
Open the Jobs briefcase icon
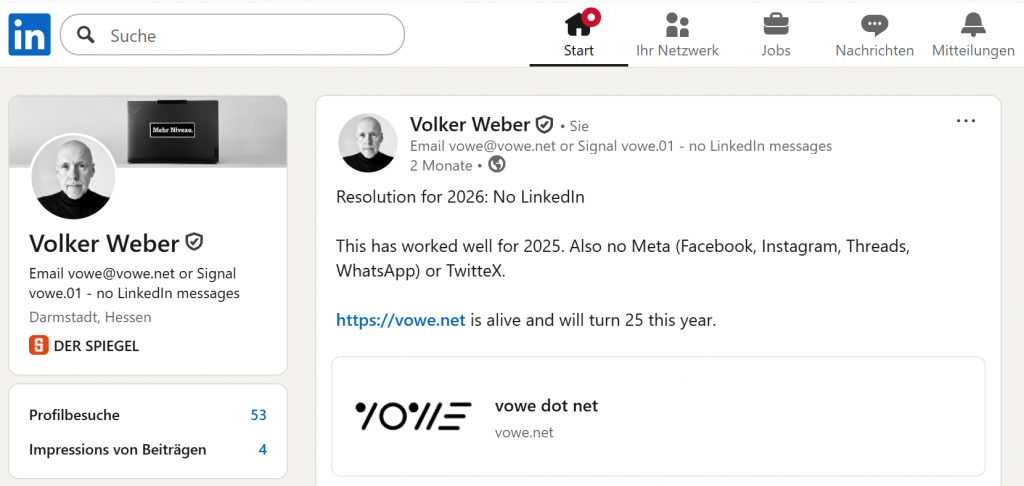coord(775,23)
